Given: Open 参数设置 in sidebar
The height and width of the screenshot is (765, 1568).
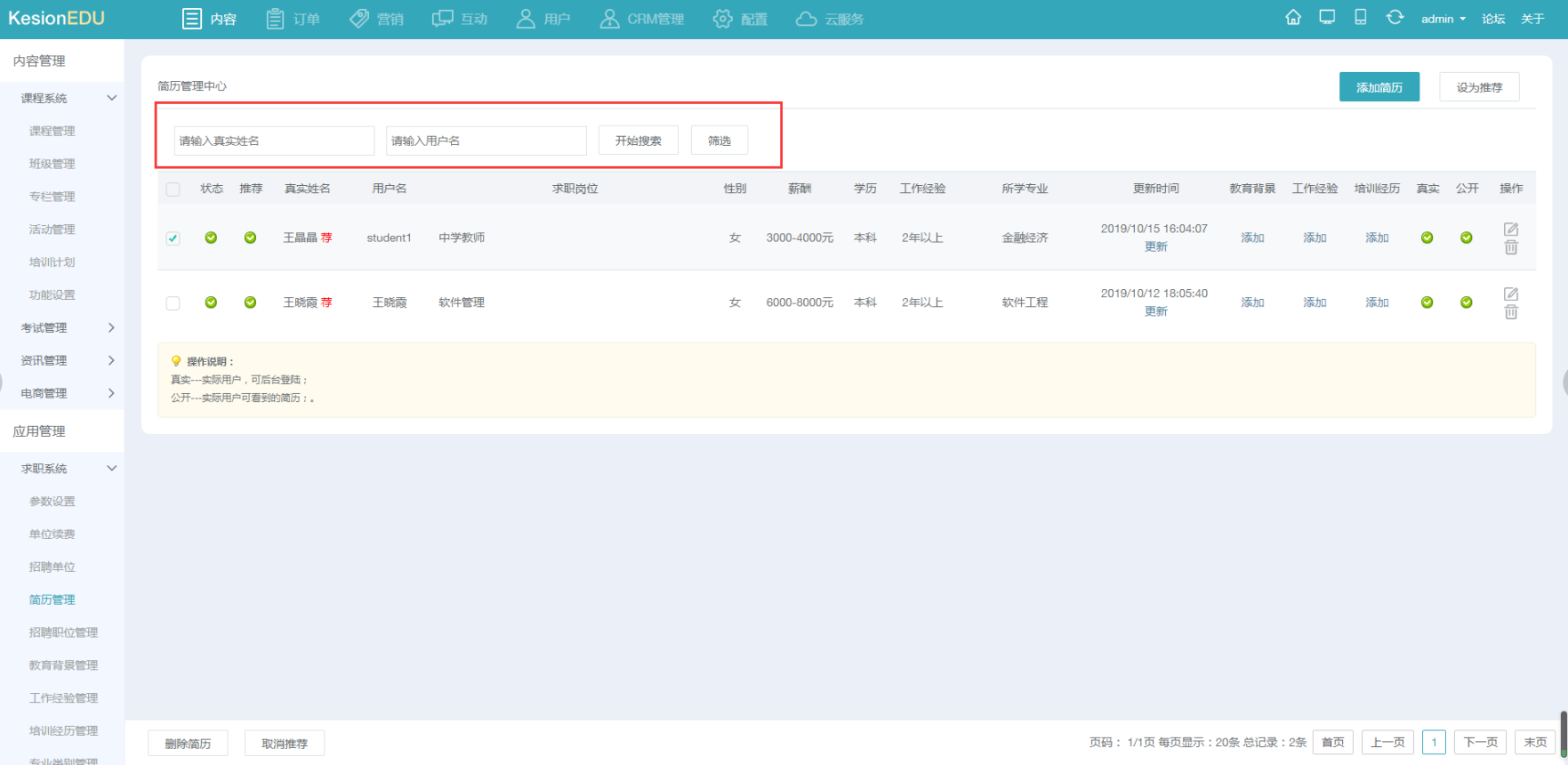Looking at the screenshot, I should pyautogui.click(x=52, y=501).
